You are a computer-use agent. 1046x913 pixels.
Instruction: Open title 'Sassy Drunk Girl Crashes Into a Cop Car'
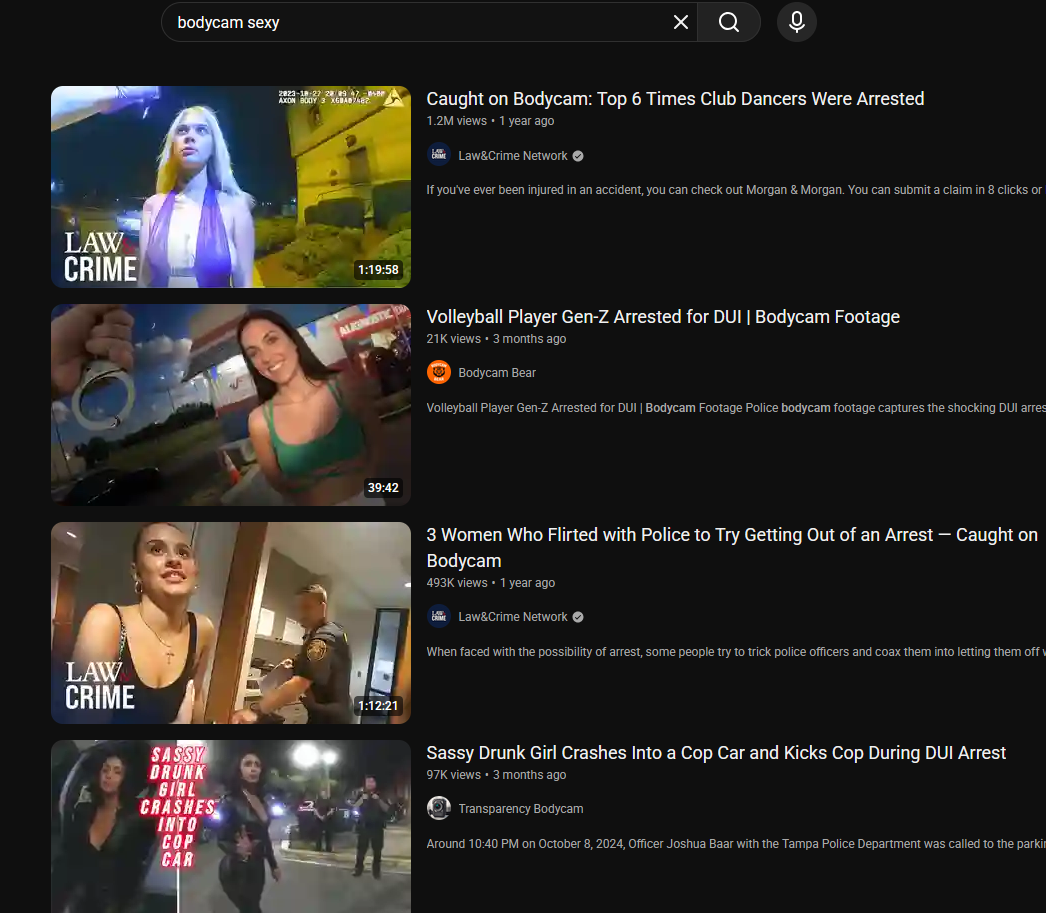click(x=716, y=753)
